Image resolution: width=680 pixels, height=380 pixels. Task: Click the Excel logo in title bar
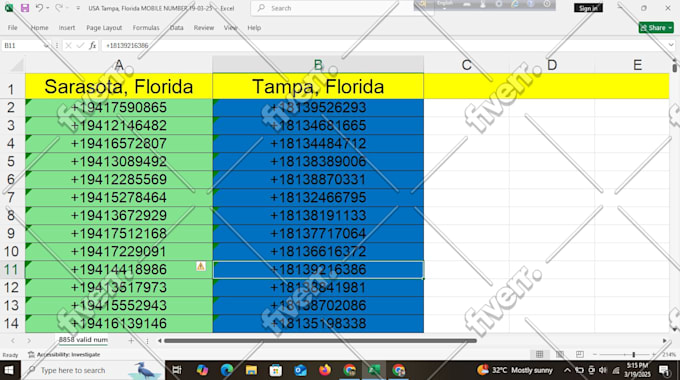9,8
